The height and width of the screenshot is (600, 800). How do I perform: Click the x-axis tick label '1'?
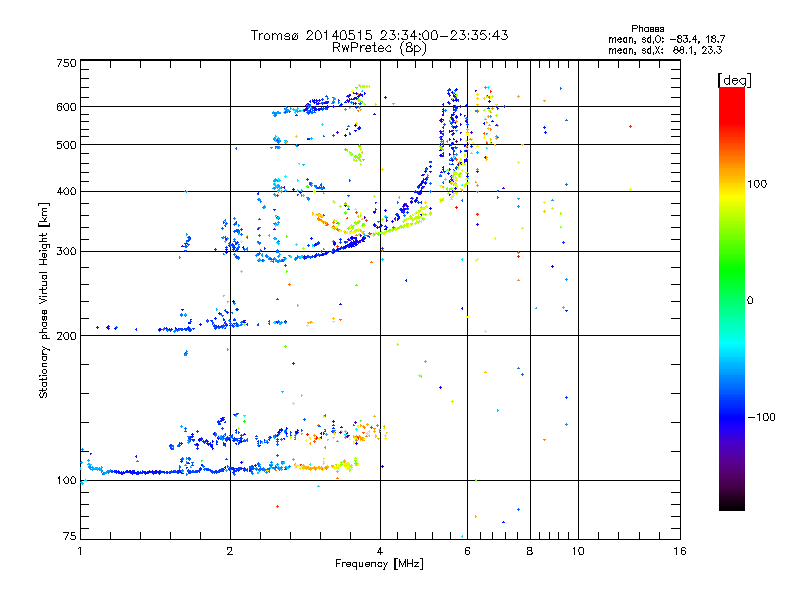tap(80, 551)
